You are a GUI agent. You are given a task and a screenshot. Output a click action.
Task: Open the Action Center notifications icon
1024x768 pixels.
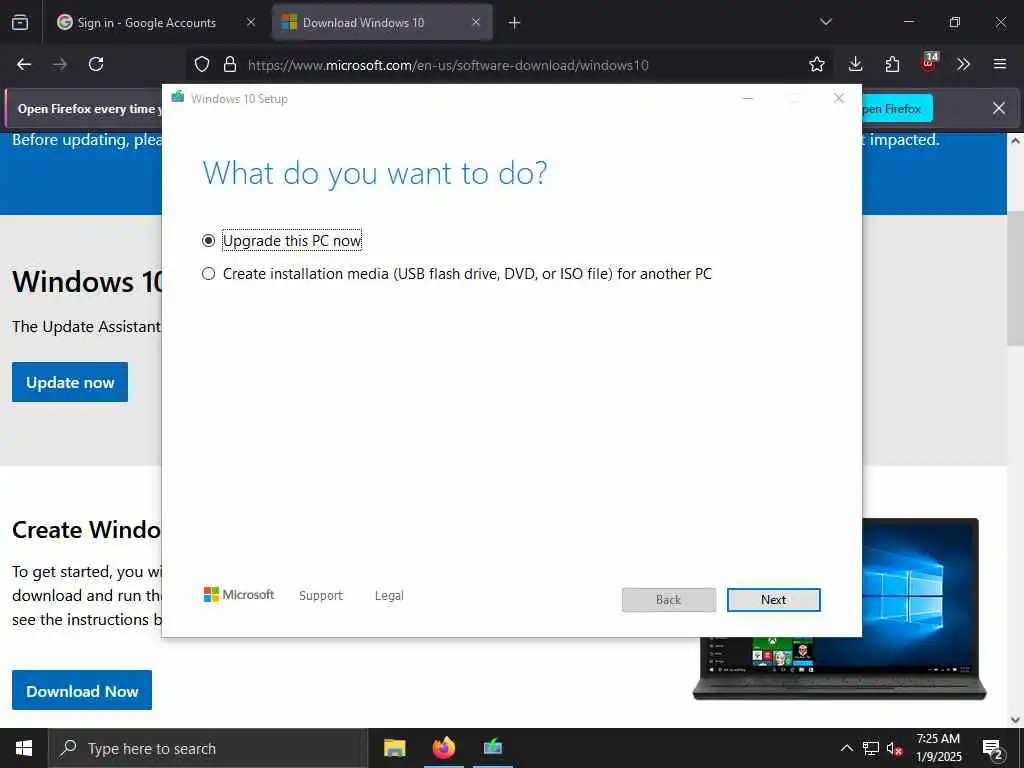pyautogui.click(x=993, y=748)
